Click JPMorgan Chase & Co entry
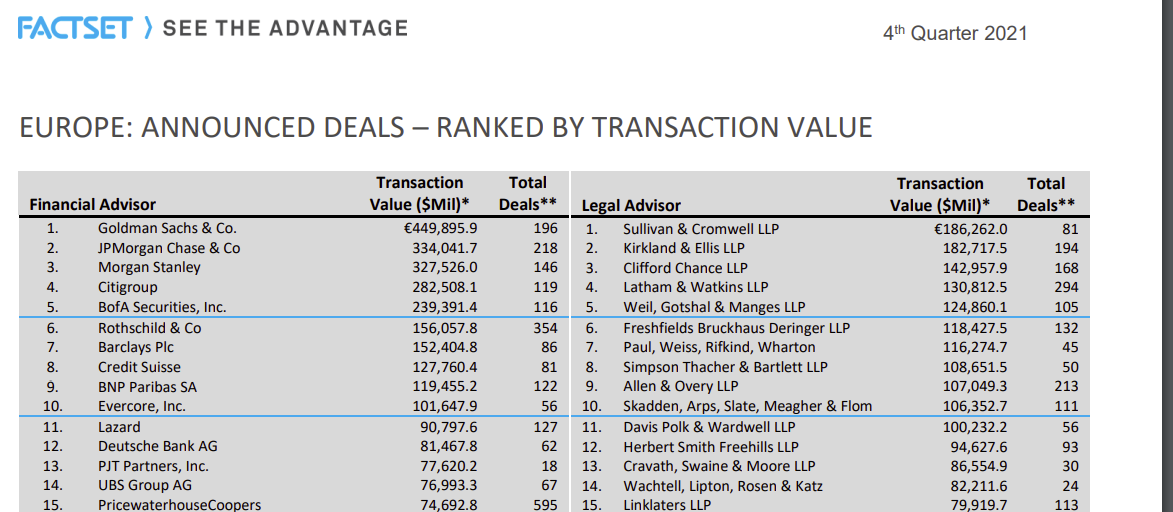This screenshot has height=512, width=1173. [169, 248]
